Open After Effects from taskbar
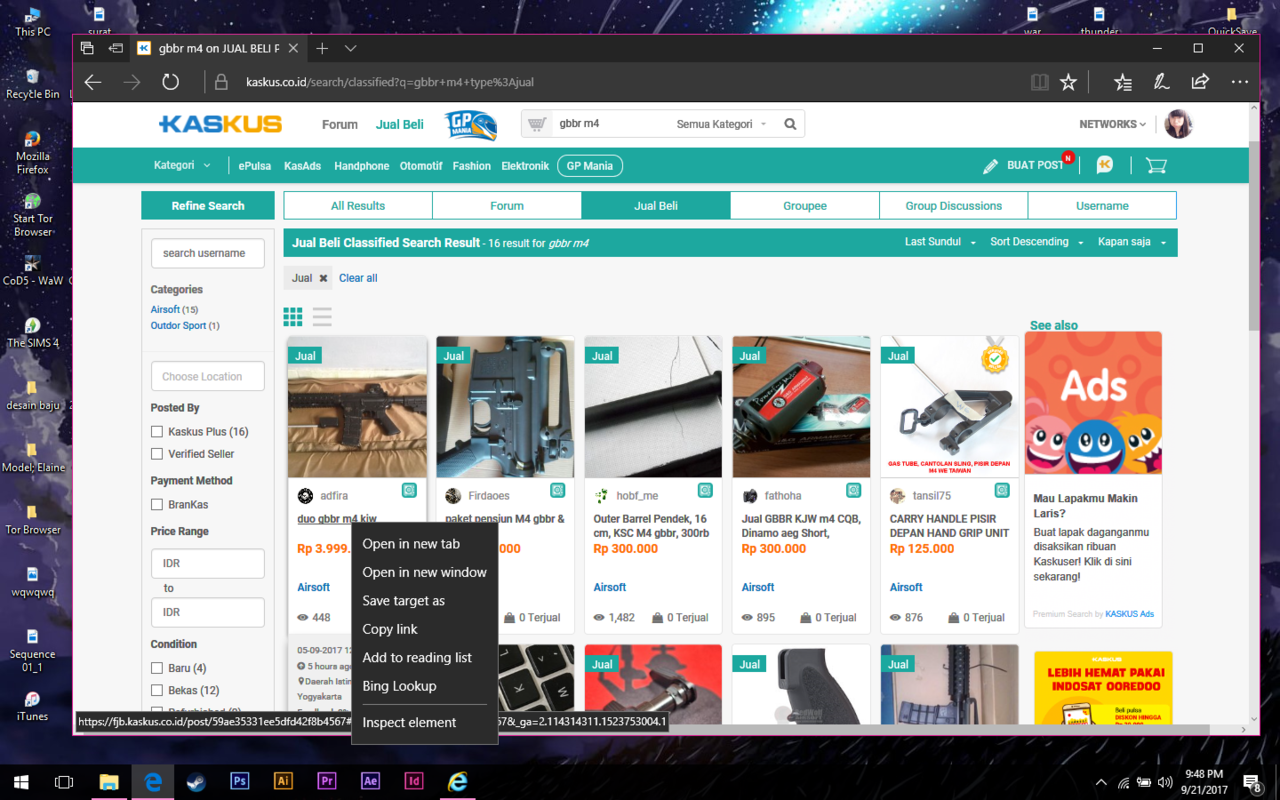This screenshot has height=800, width=1280. click(370, 782)
